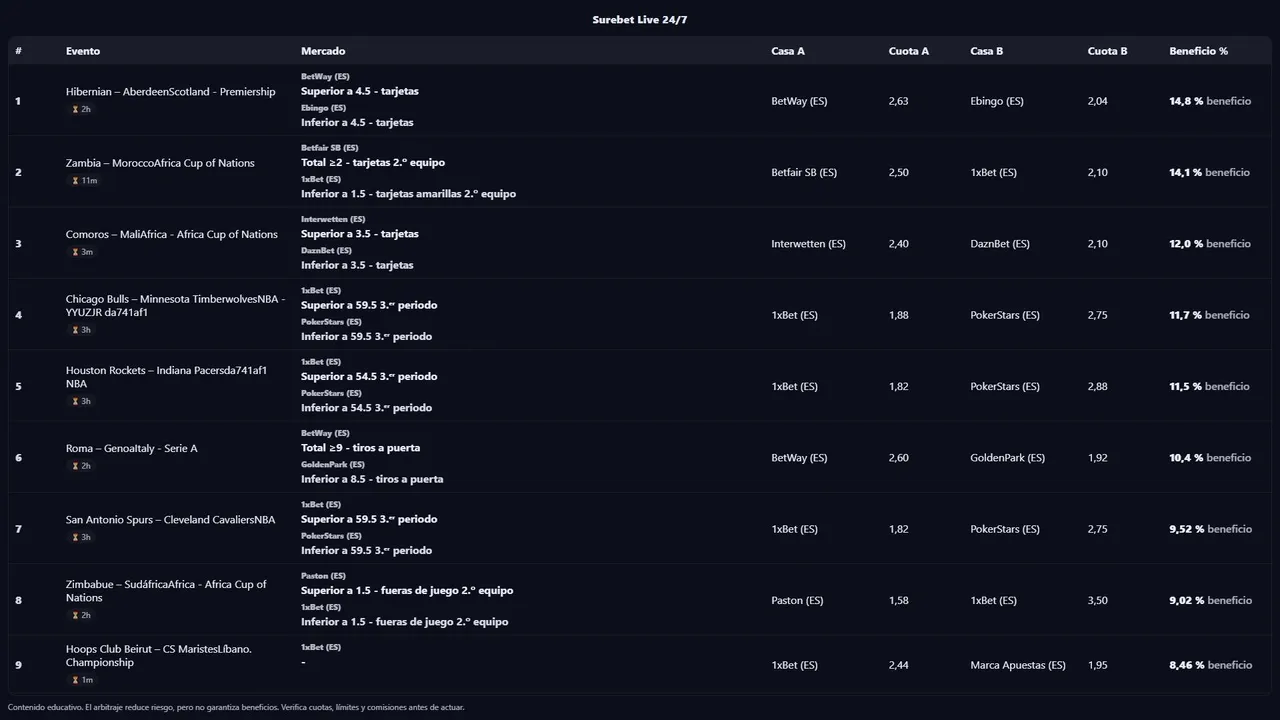Click the Mercado column header
This screenshot has width=1280, height=720.
click(x=323, y=51)
